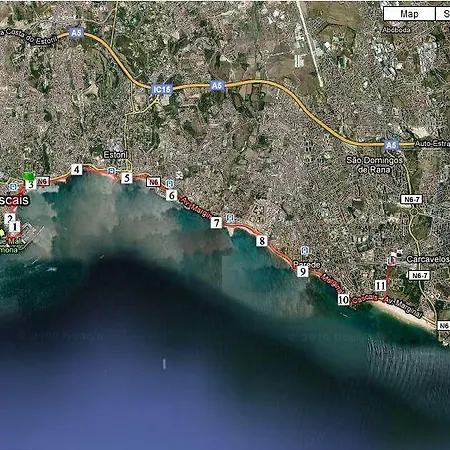450x450 pixels.
Task: Select route marker number 5
Action: point(127,178)
